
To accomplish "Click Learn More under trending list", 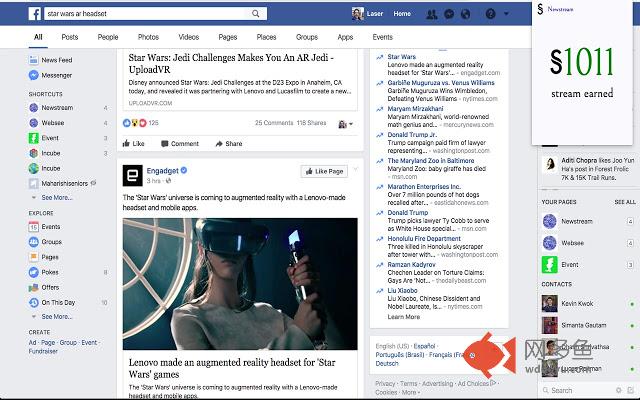I will [x=403, y=317].
